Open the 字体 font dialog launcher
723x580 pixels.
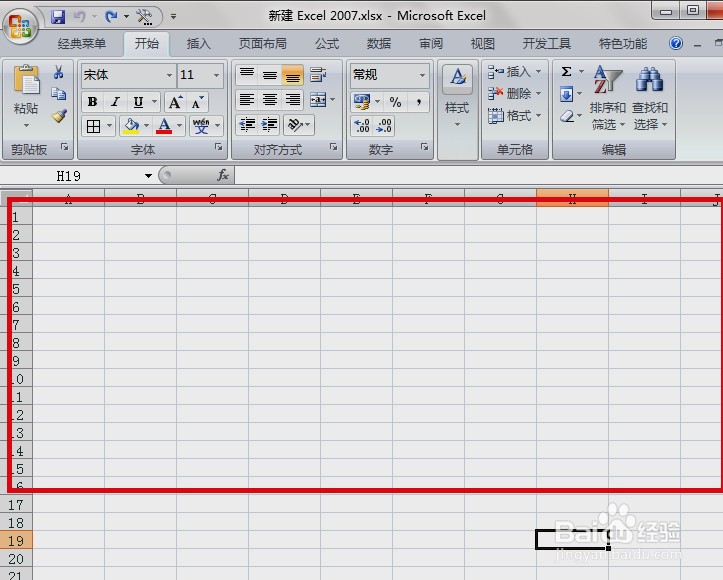tap(218, 147)
